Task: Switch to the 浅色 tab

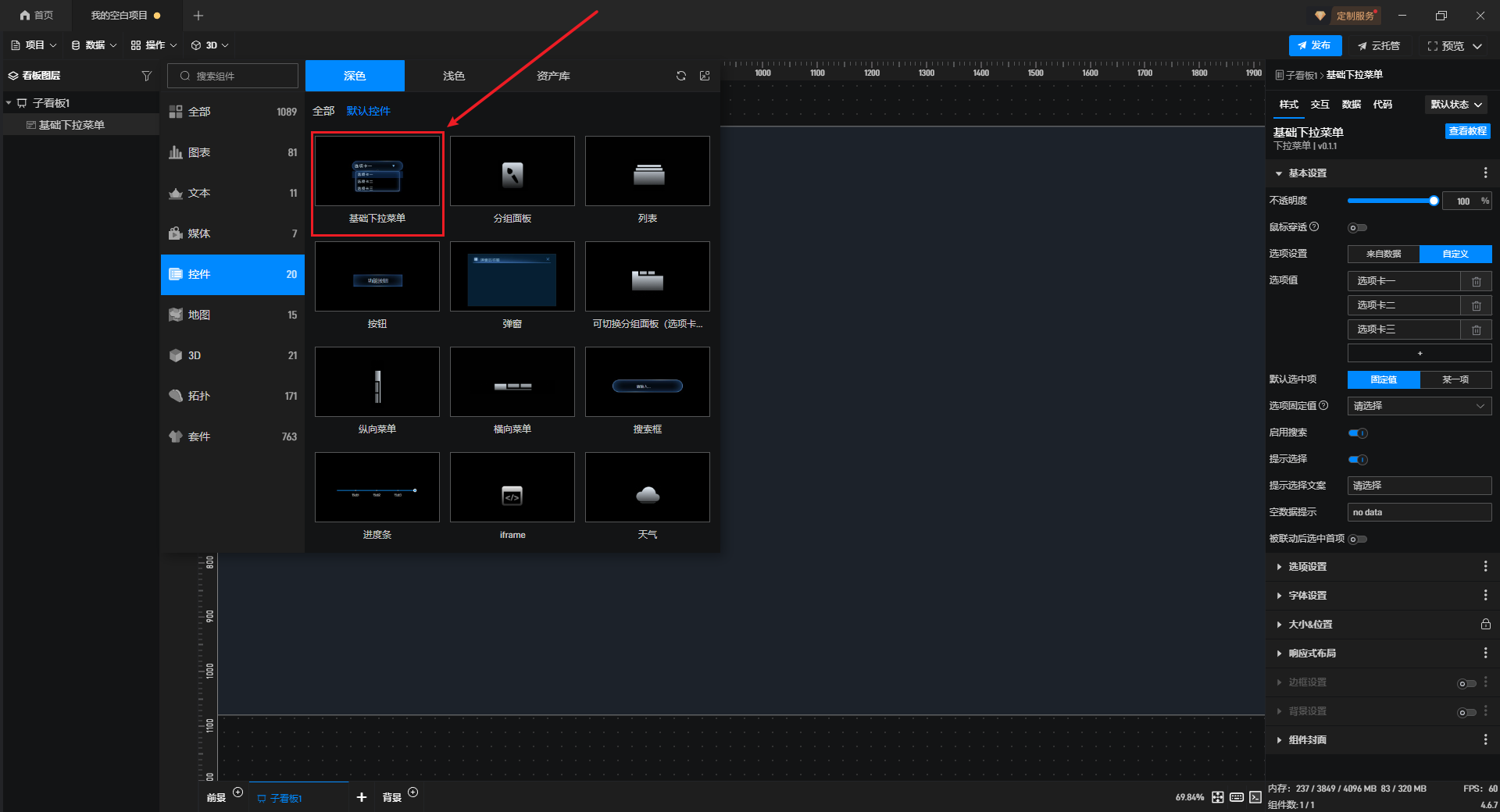Action: click(454, 76)
